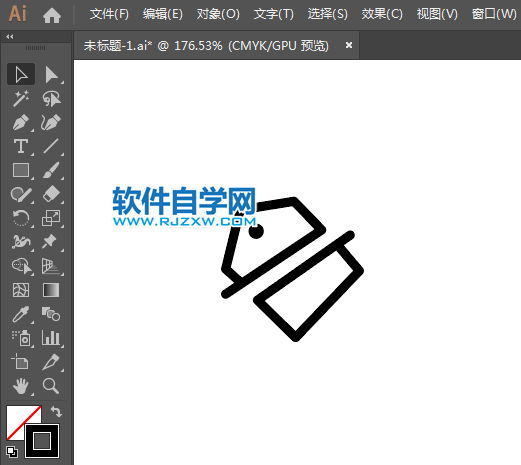Select the Column Graph tool

pyautogui.click(x=51, y=338)
